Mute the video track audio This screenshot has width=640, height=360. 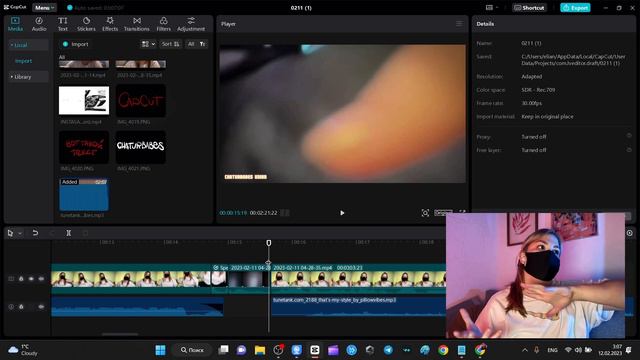pos(41,279)
